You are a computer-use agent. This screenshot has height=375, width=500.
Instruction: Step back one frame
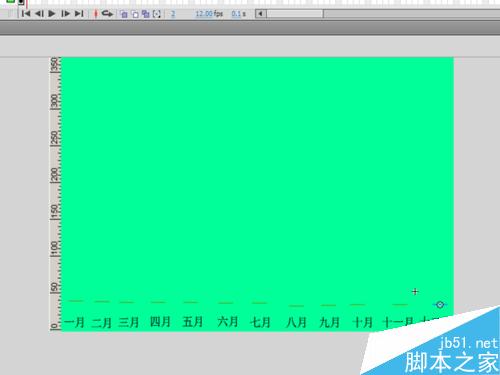click(39, 14)
